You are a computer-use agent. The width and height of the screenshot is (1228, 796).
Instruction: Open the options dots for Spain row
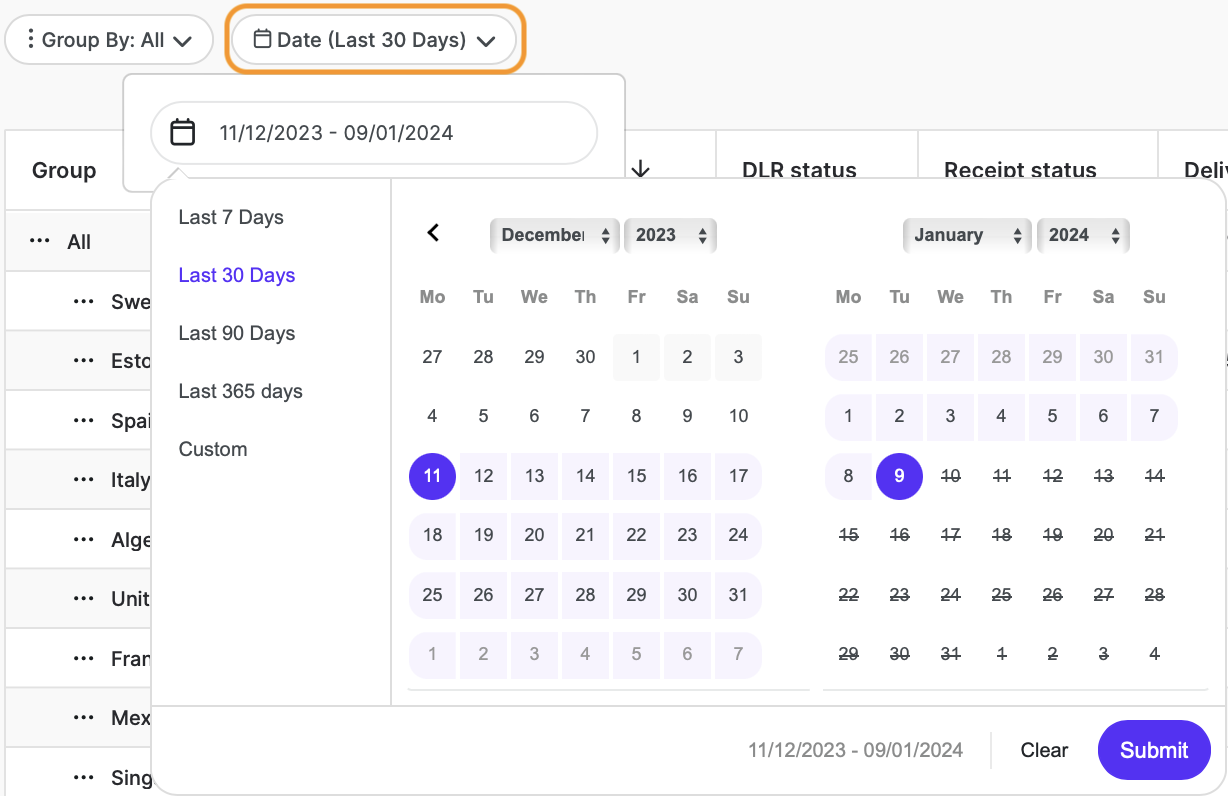84,421
